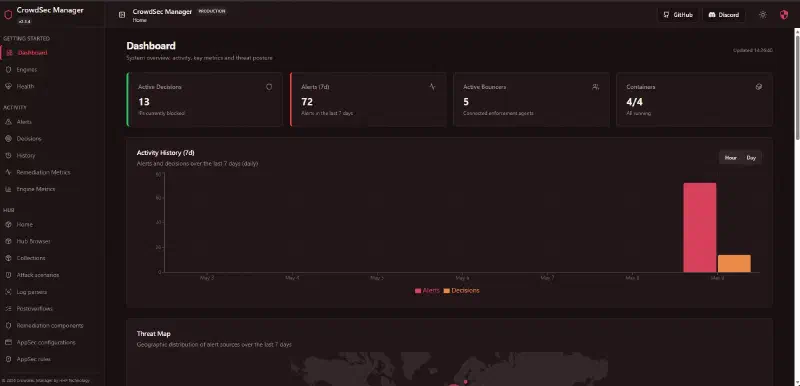The width and height of the screenshot is (800, 386).
Task: Toggle light theme with the sun icon
Action: click(763, 15)
